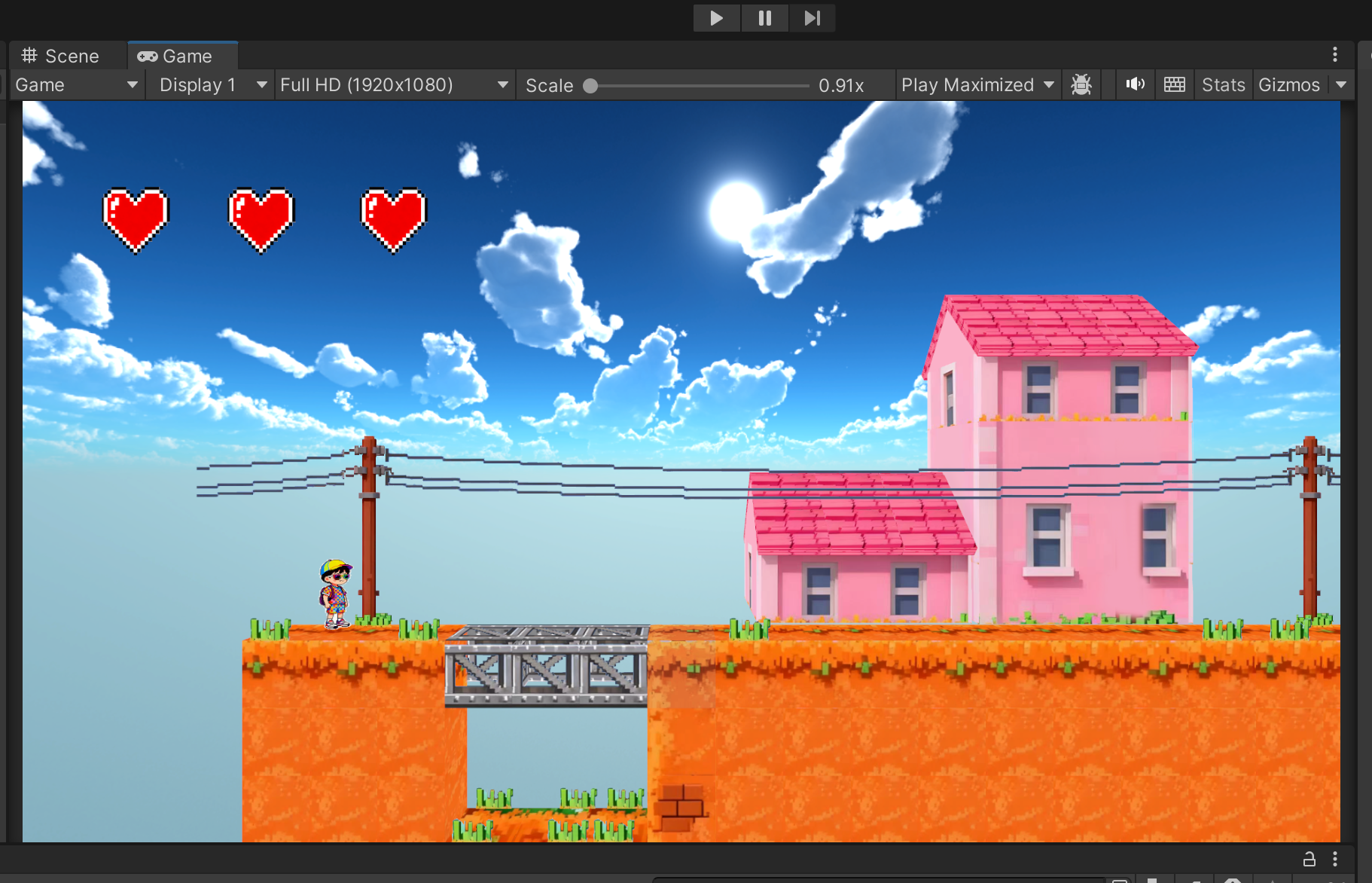Click the Scale slider handle

(x=591, y=86)
